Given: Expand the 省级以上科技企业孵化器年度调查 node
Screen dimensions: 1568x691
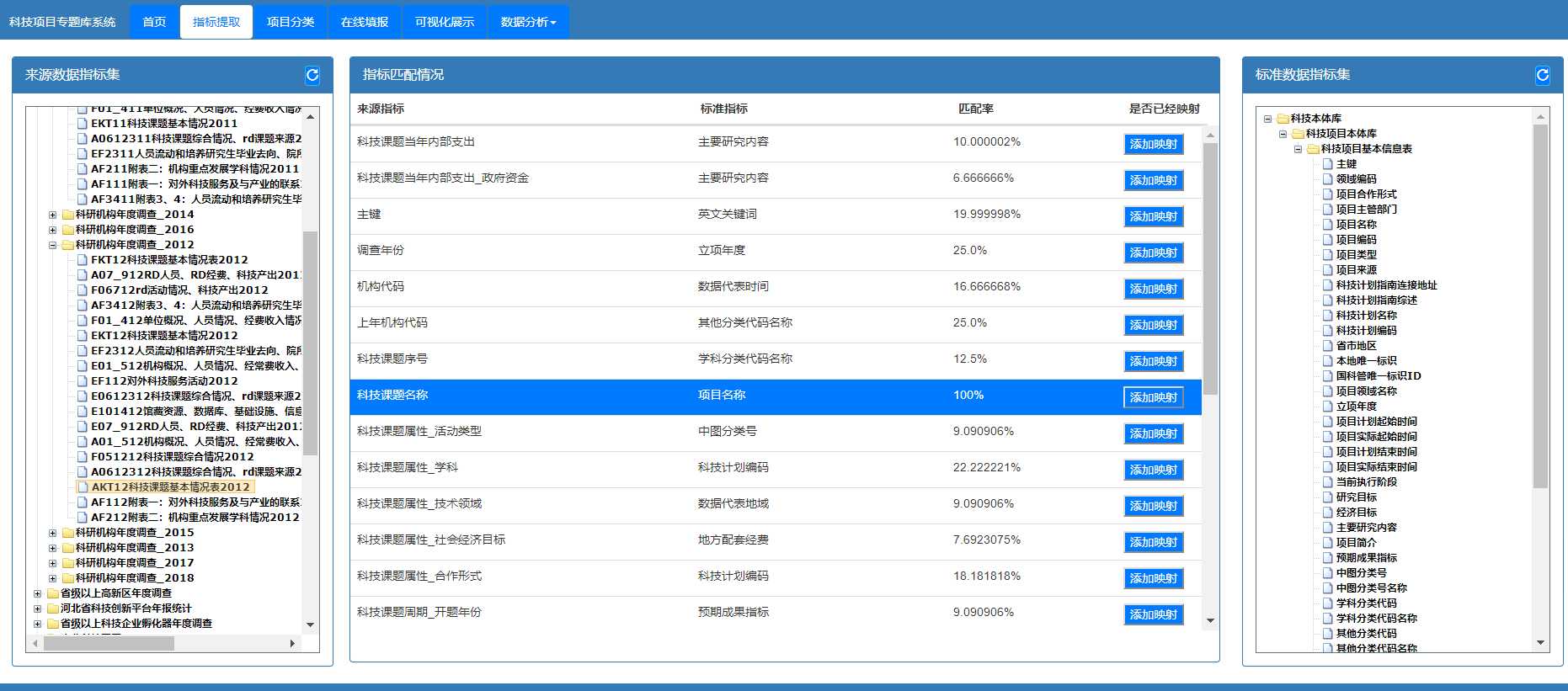Looking at the screenshot, I should [37, 625].
